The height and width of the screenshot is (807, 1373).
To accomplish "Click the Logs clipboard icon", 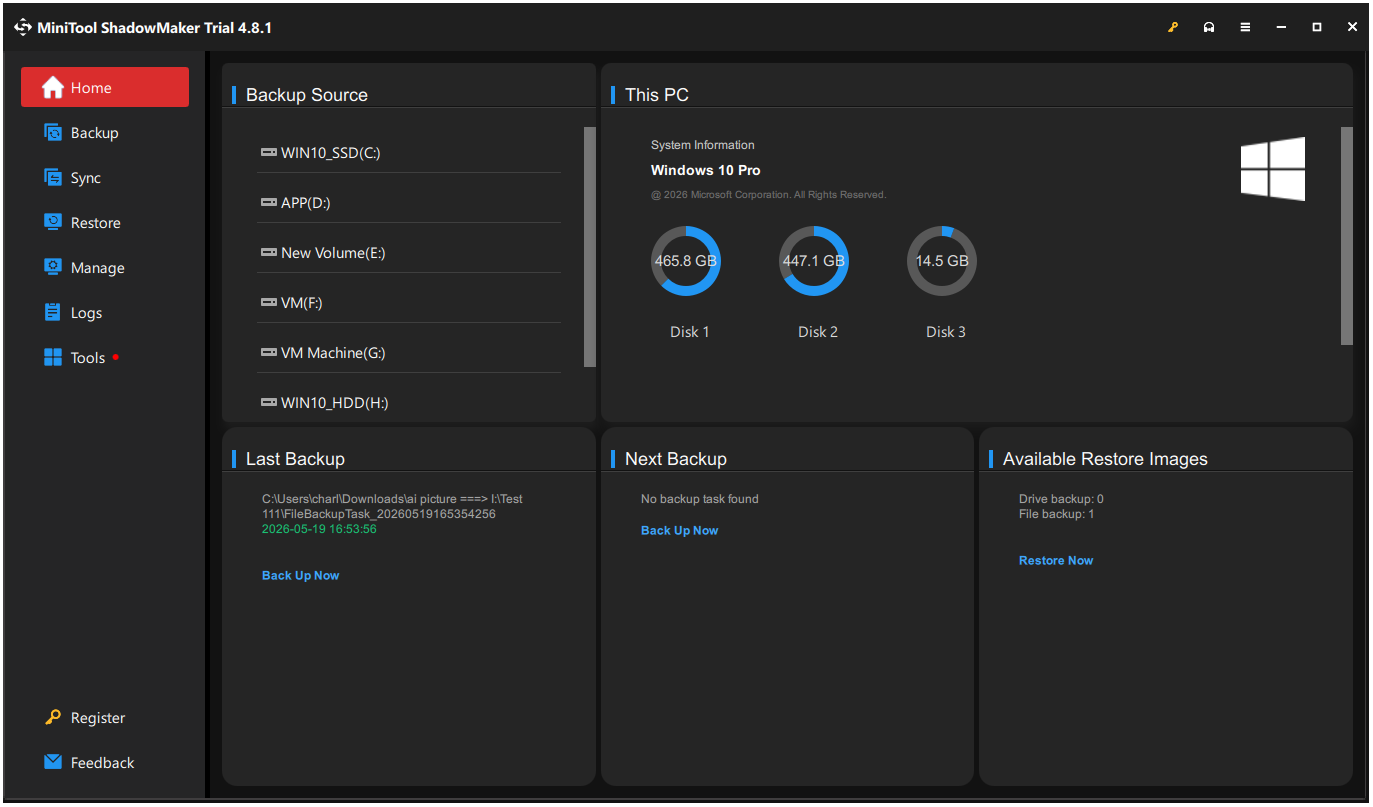I will (x=53, y=312).
